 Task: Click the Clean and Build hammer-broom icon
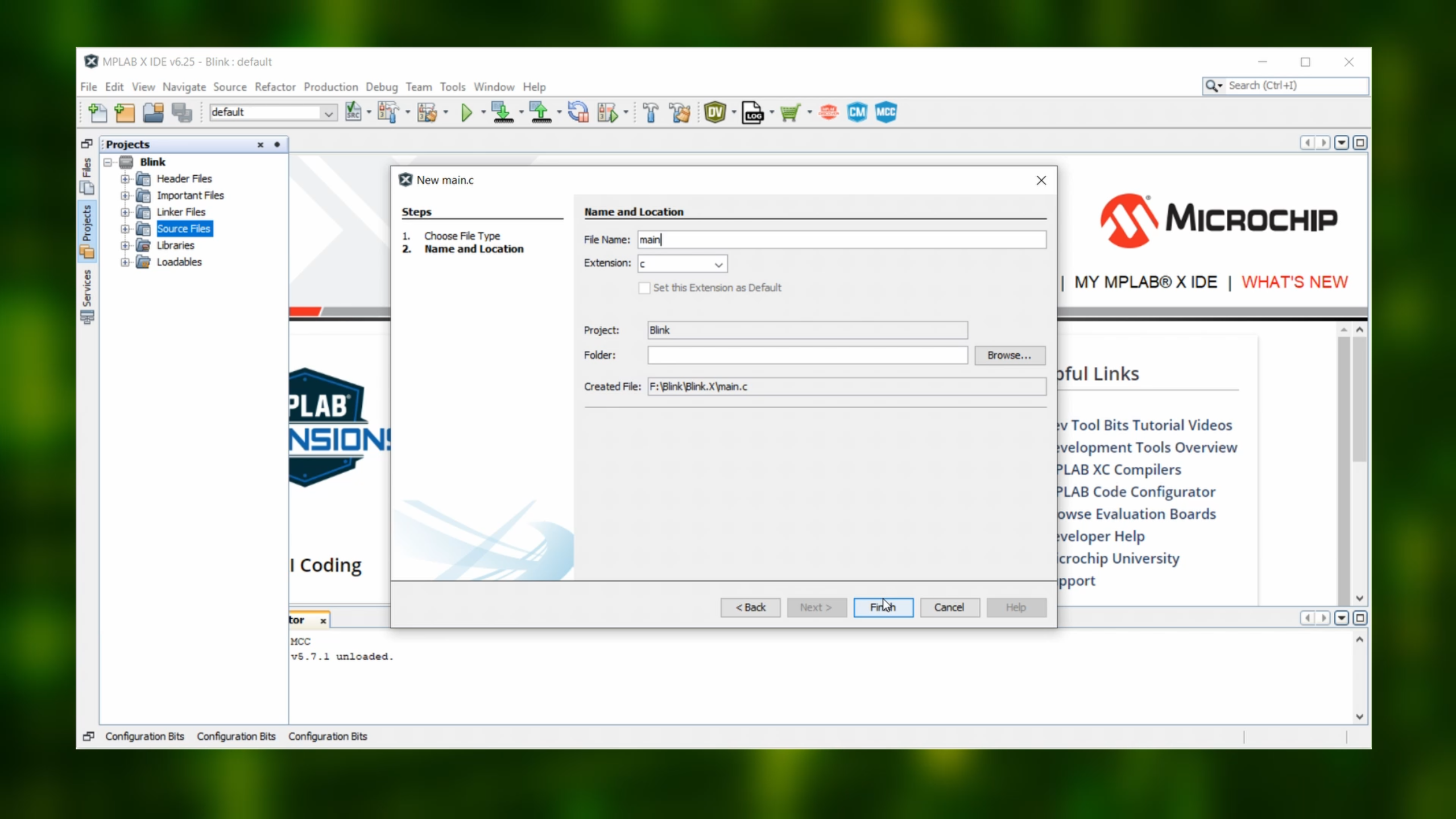point(679,113)
